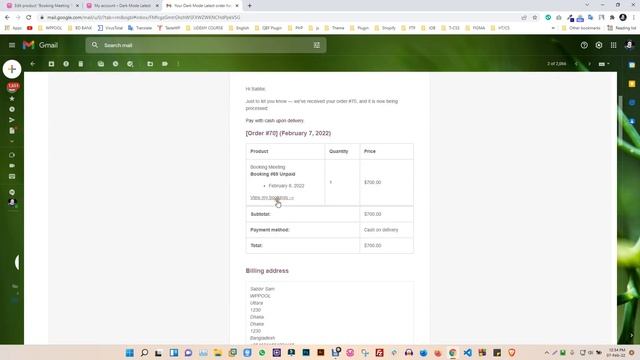Open Contacts side panel icon
The width and height of the screenshot is (640, 360).
point(632,121)
